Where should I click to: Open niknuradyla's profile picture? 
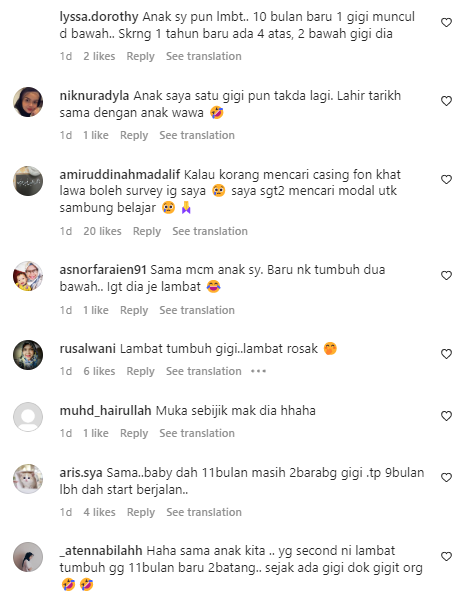pos(28,102)
